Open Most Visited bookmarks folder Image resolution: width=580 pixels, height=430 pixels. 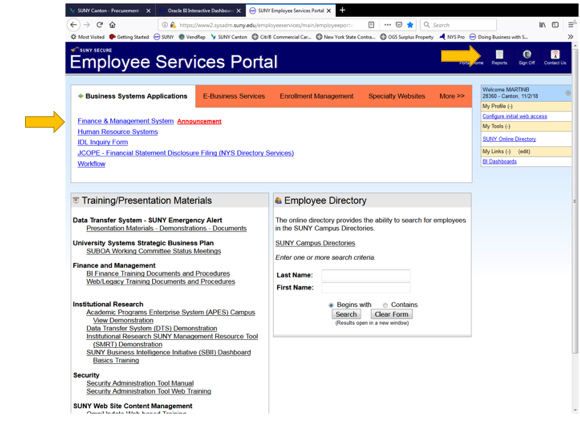88,37
